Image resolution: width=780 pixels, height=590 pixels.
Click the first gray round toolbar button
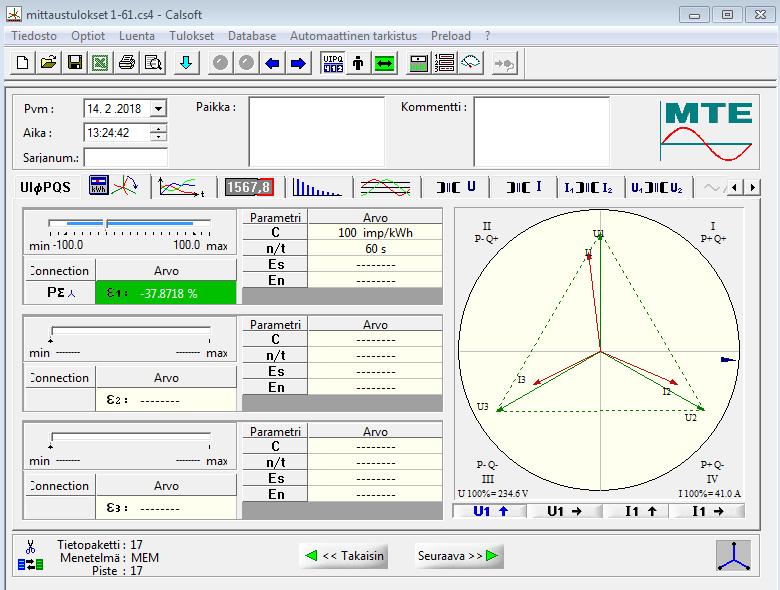pyautogui.click(x=220, y=63)
